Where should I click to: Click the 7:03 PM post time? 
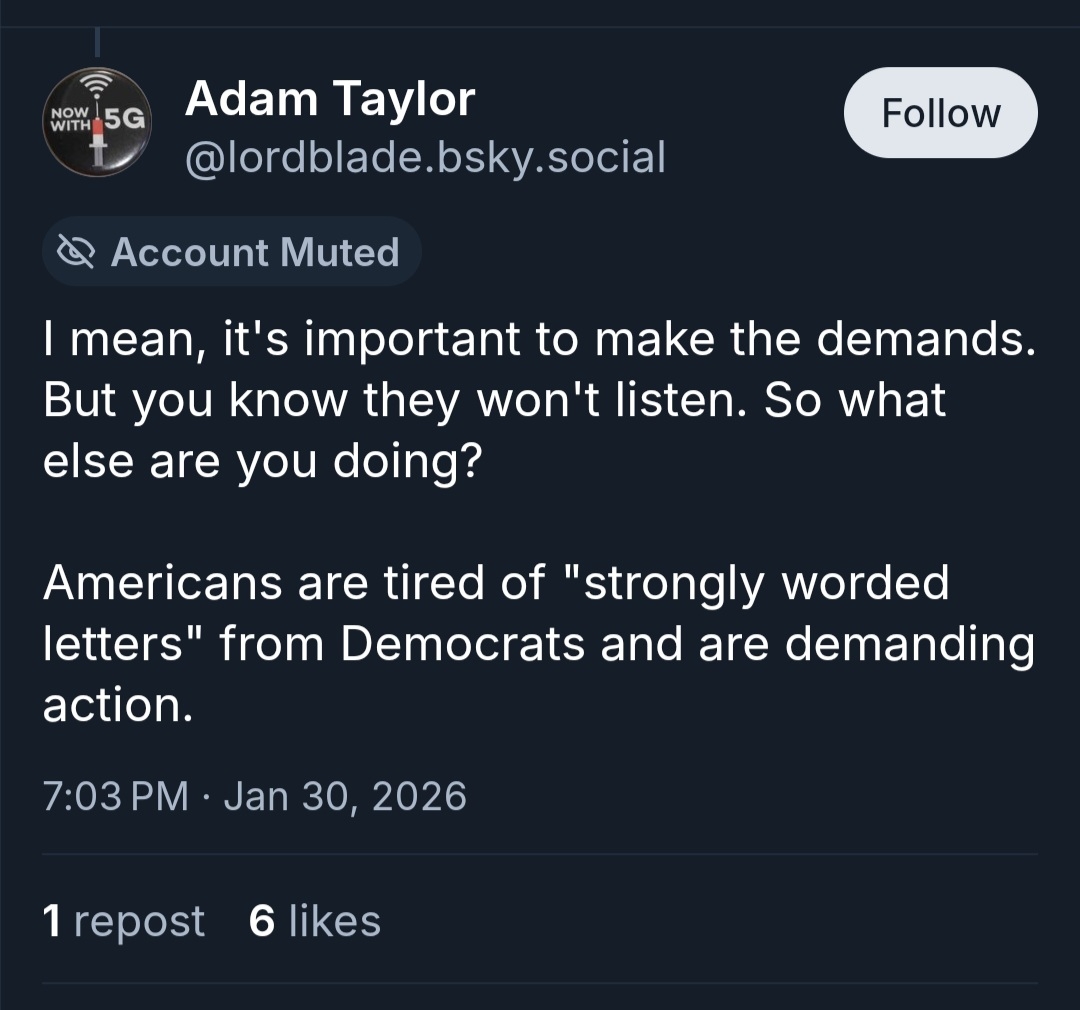pyautogui.click(x=116, y=796)
